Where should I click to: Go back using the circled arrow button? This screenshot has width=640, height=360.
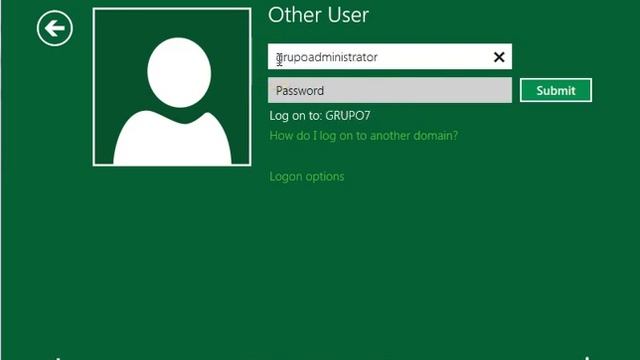click(55, 28)
